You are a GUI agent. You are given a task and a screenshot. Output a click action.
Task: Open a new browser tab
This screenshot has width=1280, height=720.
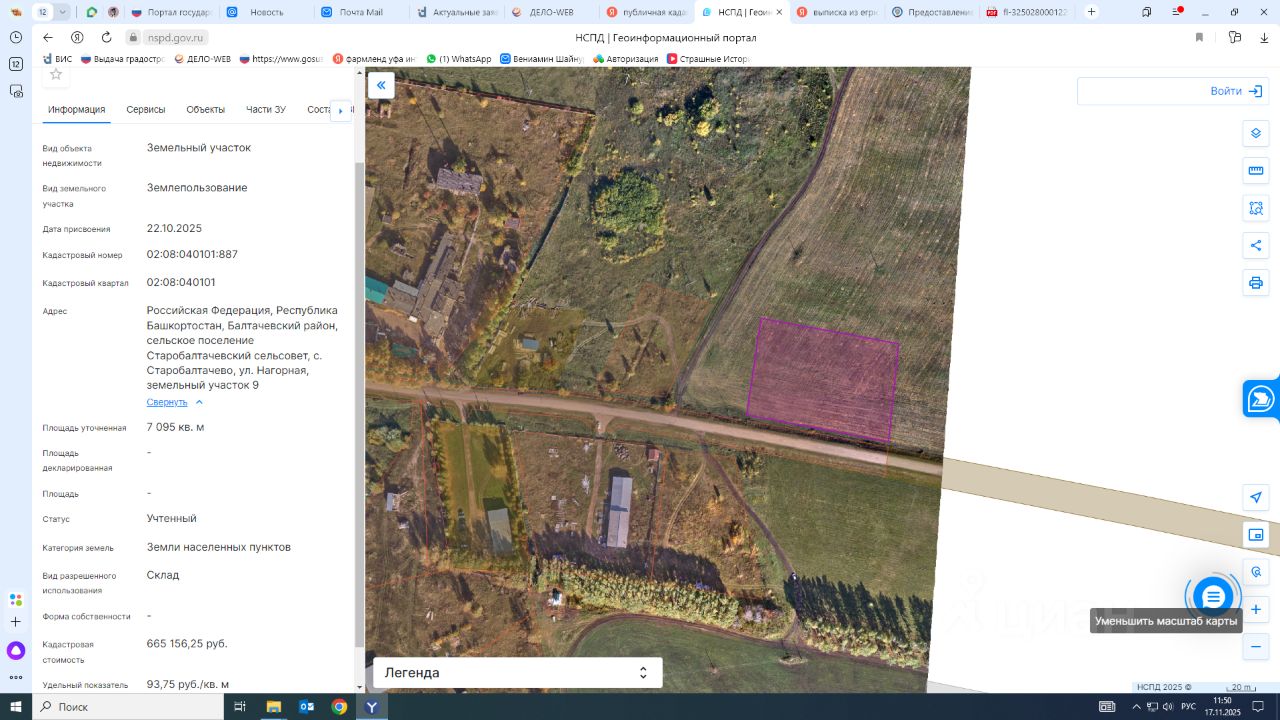(1091, 12)
